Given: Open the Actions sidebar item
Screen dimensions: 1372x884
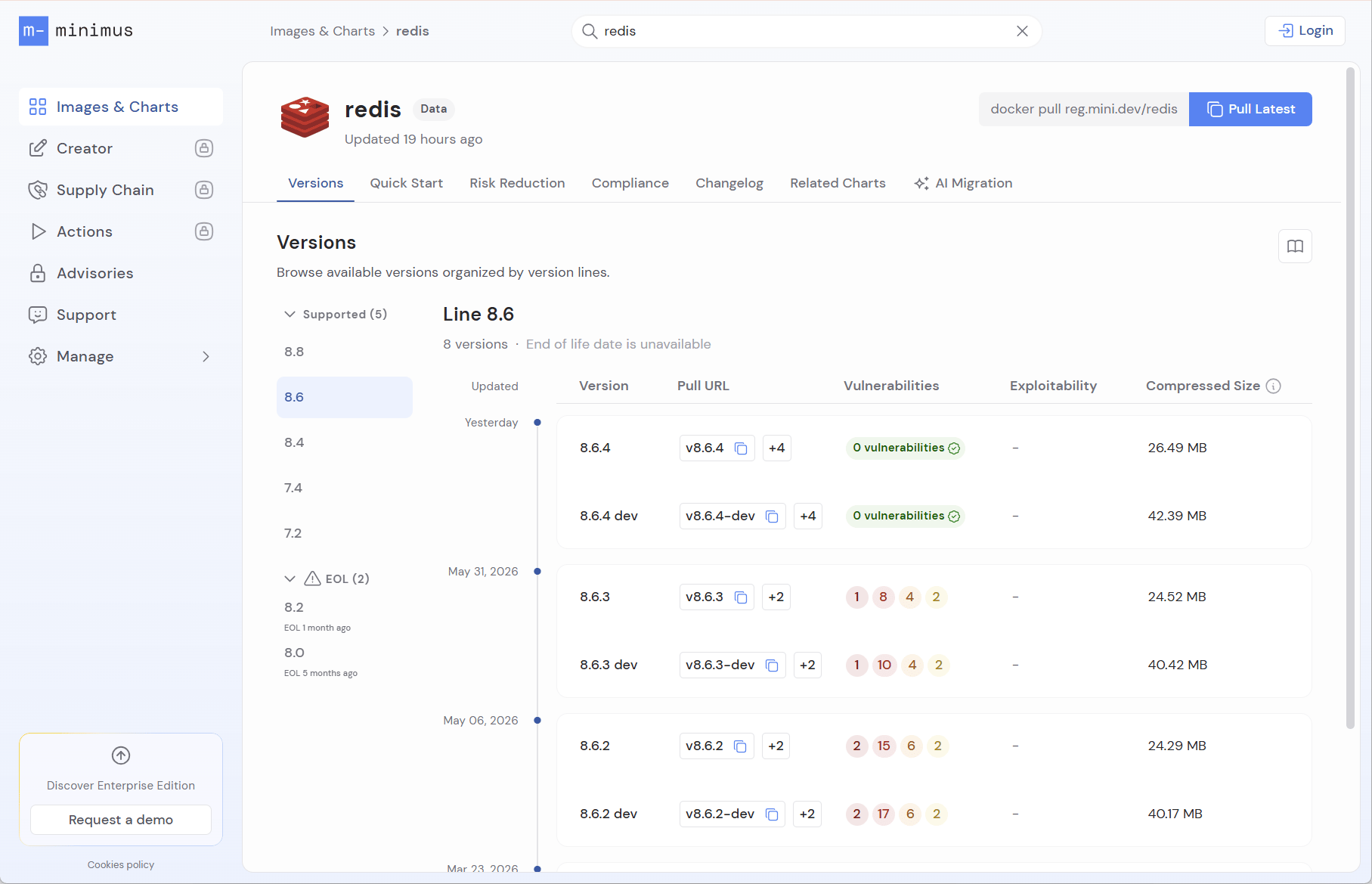Looking at the screenshot, I should pyautogui.click(x=121, y=231).
